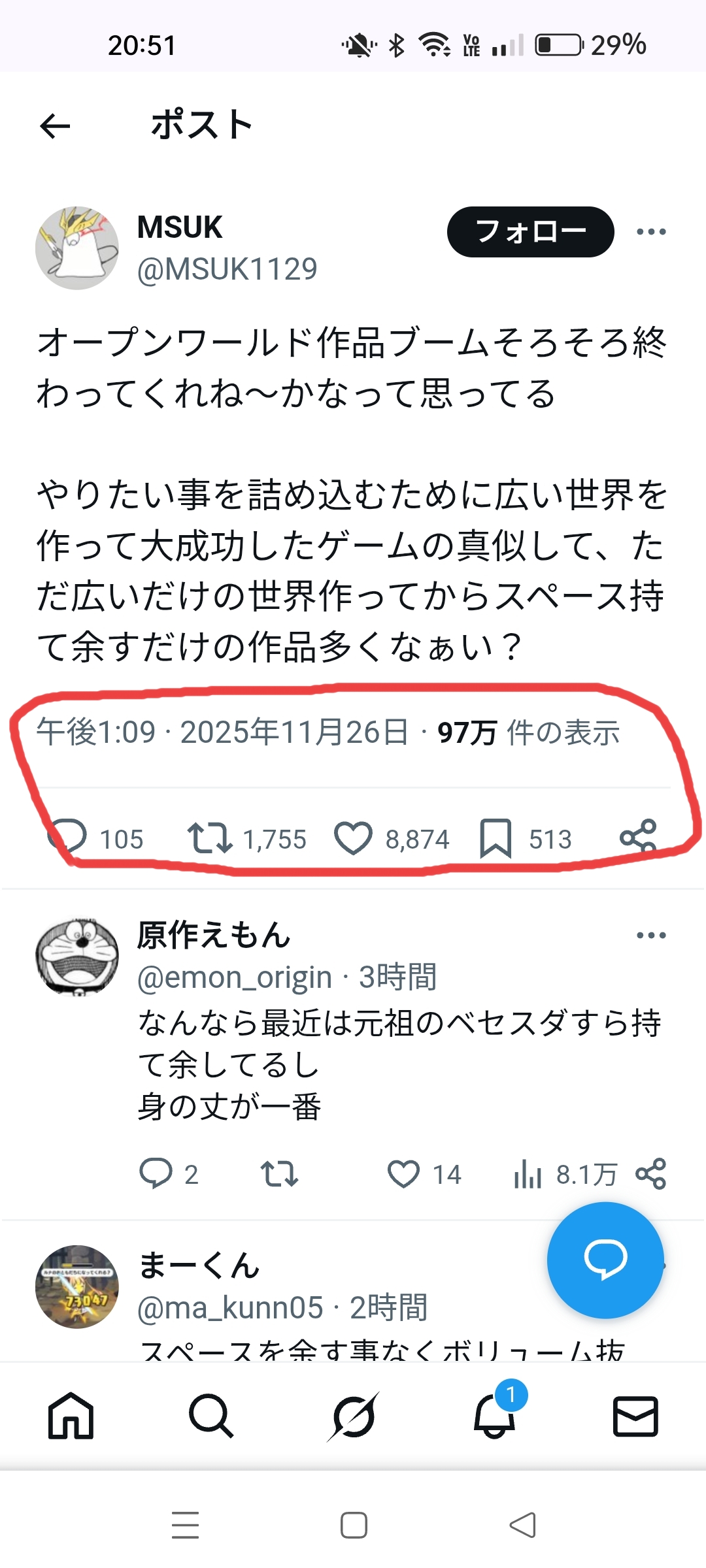Reply to 原作えもん's comment
The height and width of the screenshot is (1568, 706).
[156, 1173]
